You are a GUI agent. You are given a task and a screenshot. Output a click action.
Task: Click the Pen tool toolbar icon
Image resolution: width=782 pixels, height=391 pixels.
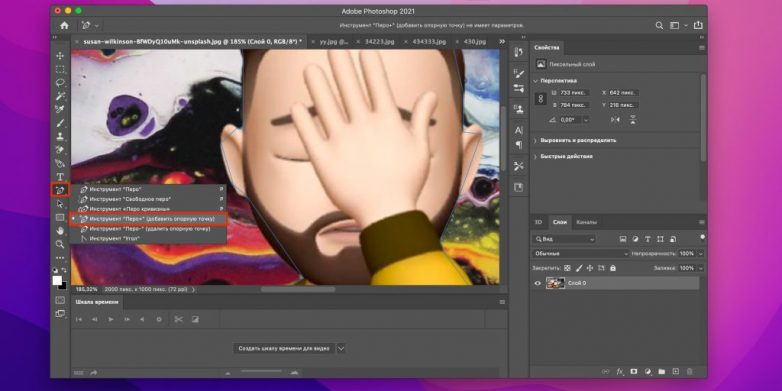pos(60,190)
